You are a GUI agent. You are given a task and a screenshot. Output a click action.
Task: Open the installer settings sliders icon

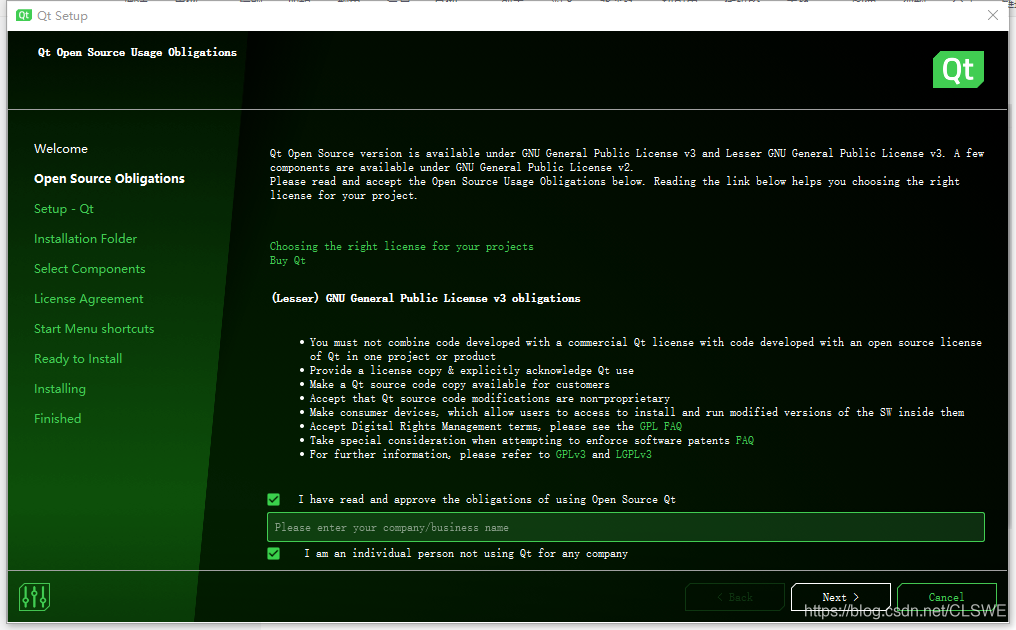click(34, 597)
